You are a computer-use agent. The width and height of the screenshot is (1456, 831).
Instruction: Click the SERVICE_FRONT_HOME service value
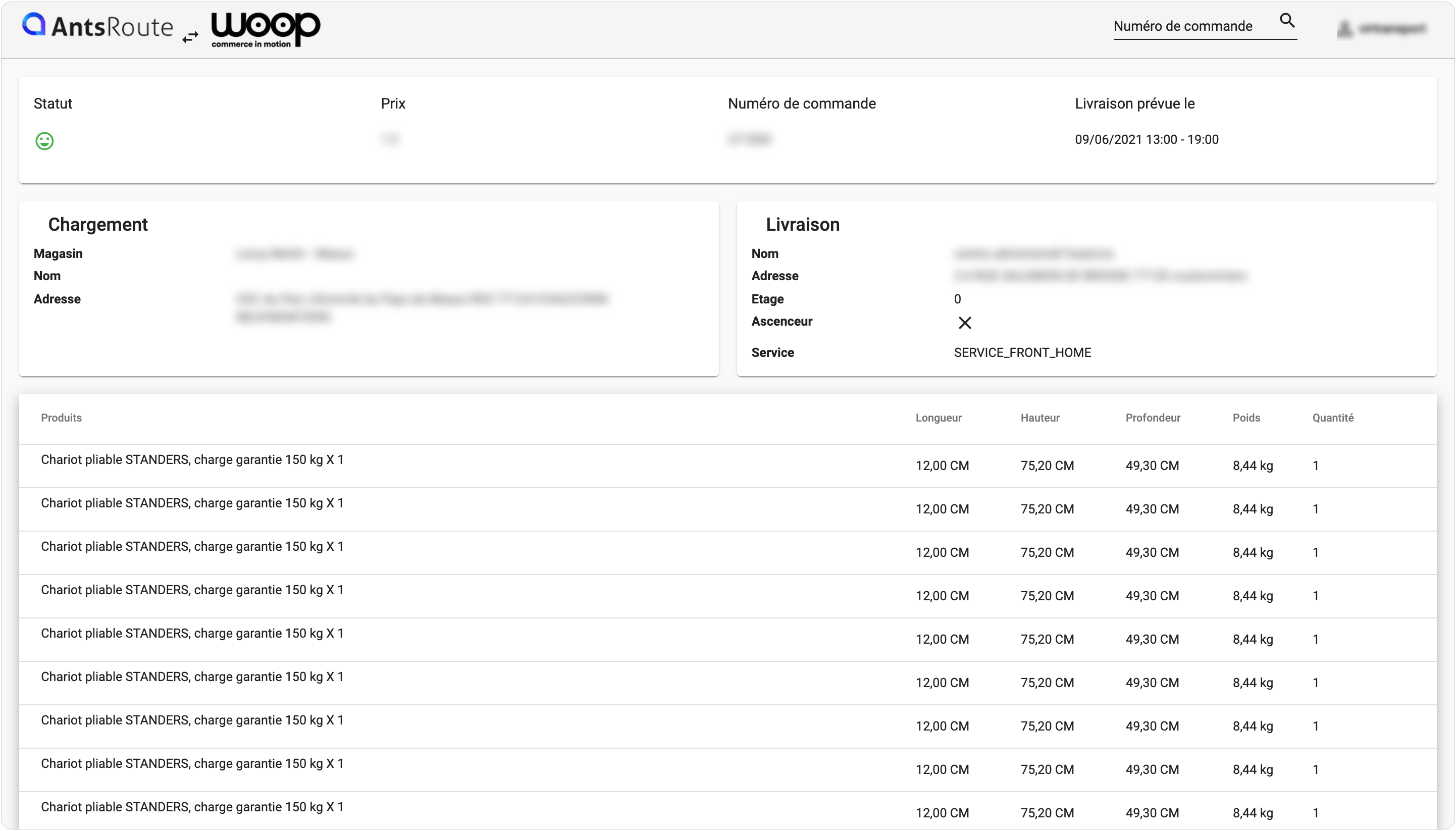tap(1022, 353)
